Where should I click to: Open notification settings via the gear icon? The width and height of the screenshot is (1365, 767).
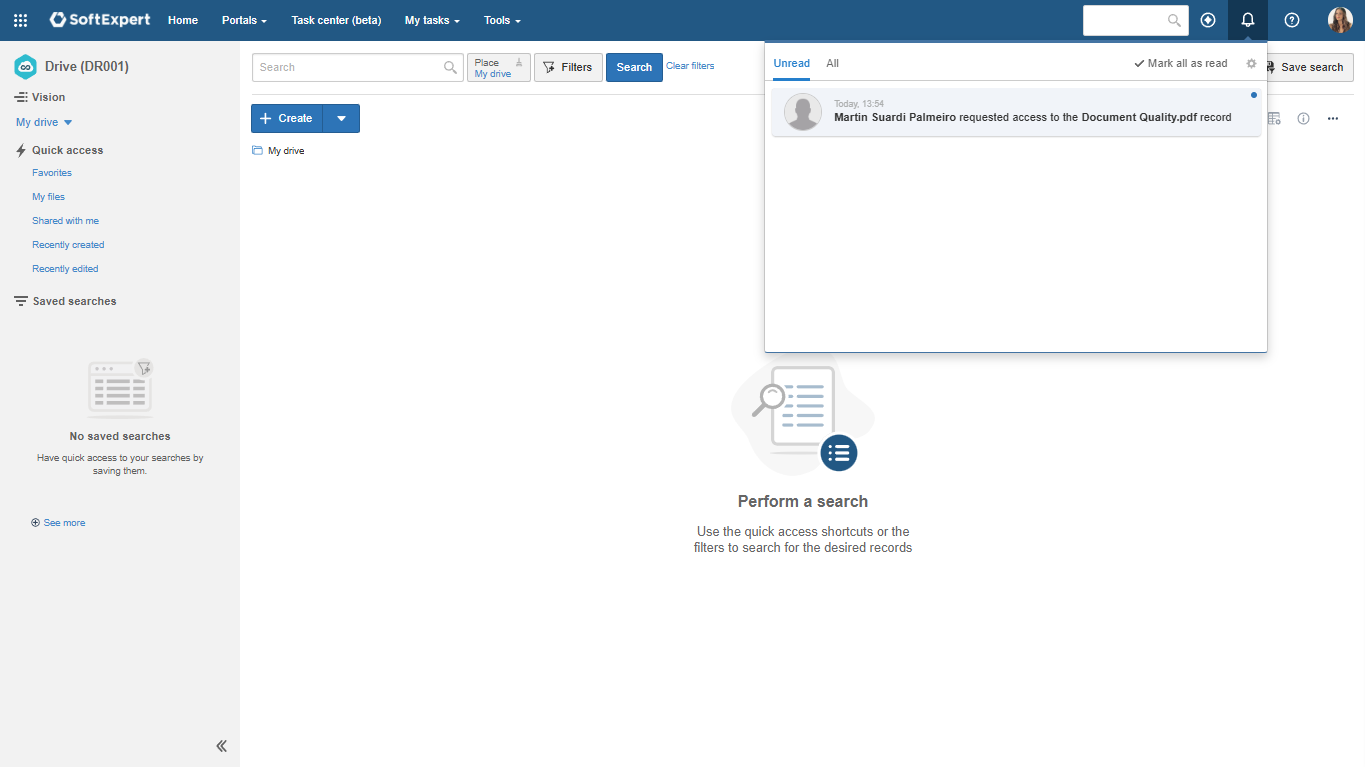tap(1251, 63)
